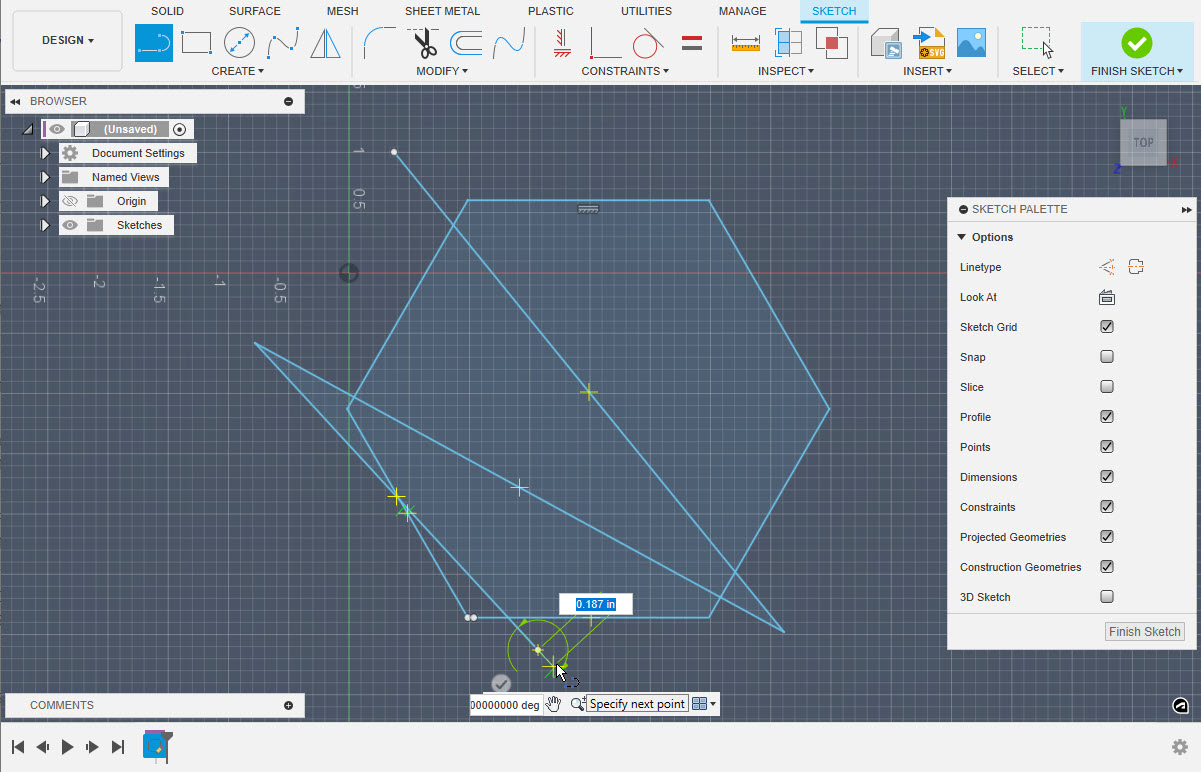Open the CREATE dropdown
The width and height of the screenshot is (1201, 772).
[x=237, y=71]
